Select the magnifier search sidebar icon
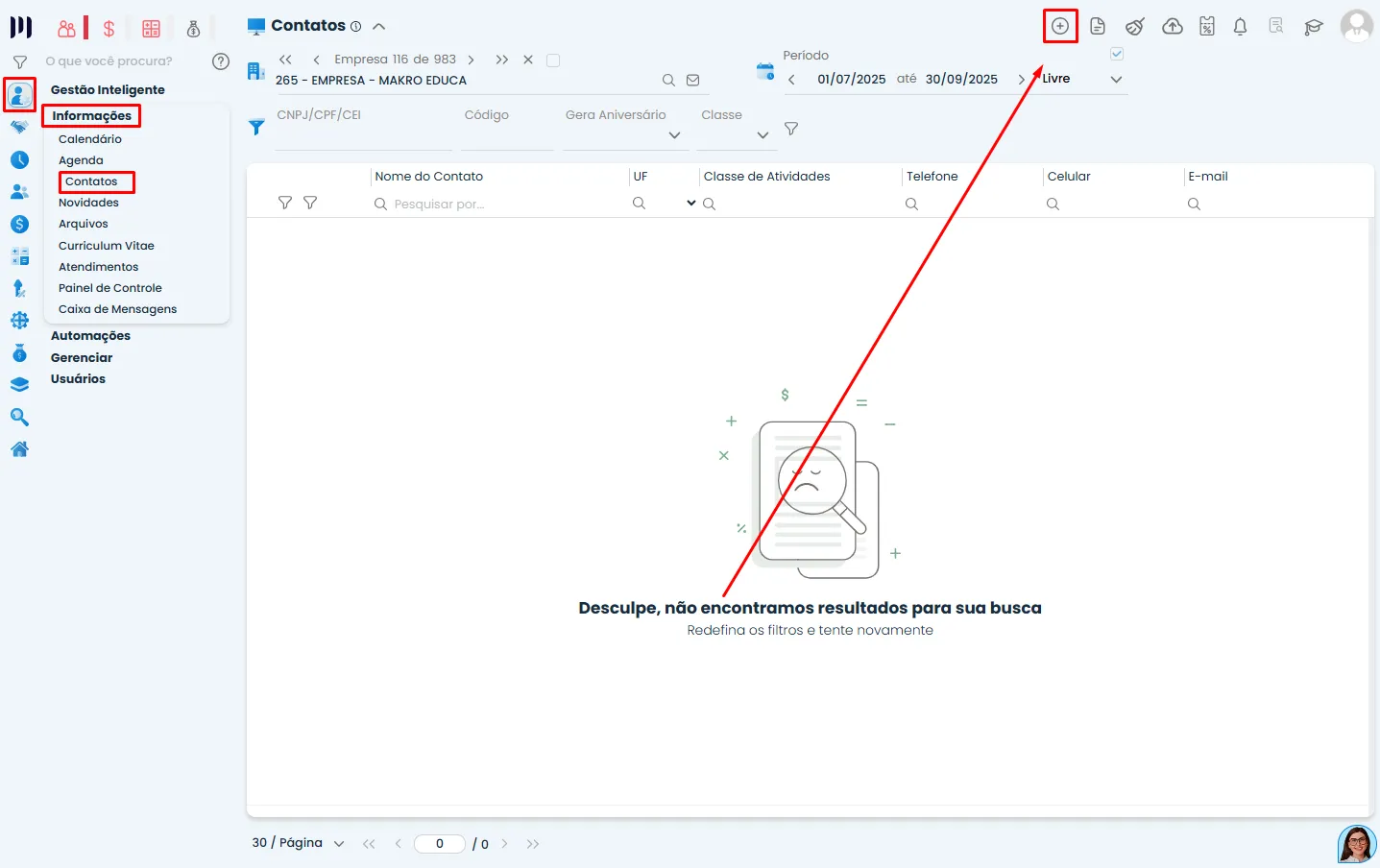1380x868 pixels. click(x=19, y=418)
